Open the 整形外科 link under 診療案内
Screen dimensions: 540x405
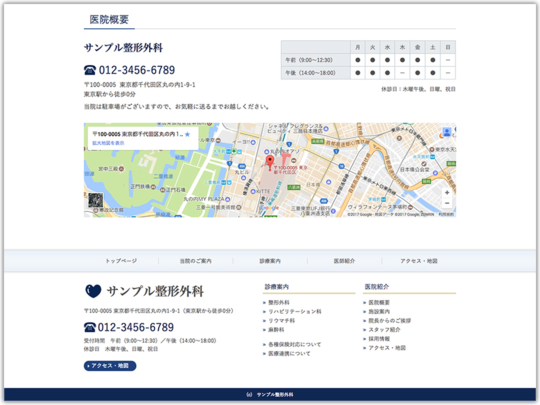279,302
